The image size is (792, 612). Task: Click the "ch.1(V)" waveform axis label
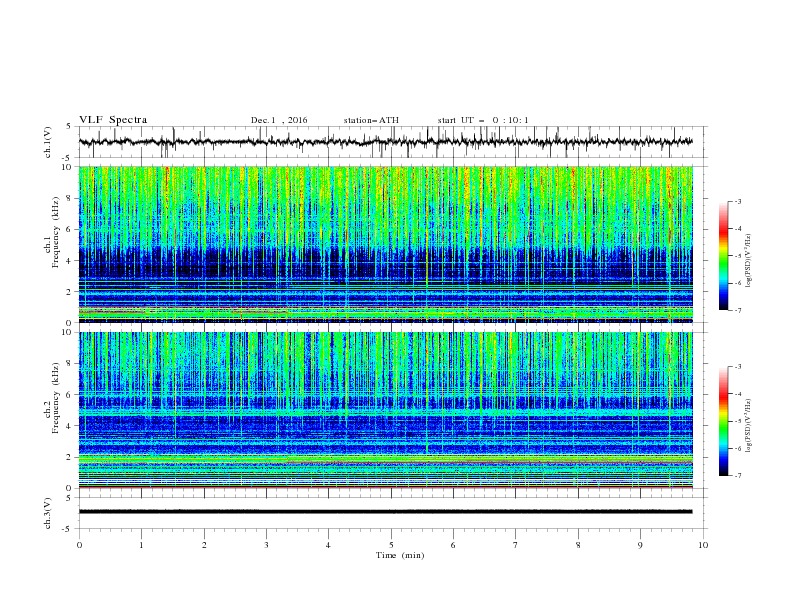pyautogui.click(x=48, y=142)
